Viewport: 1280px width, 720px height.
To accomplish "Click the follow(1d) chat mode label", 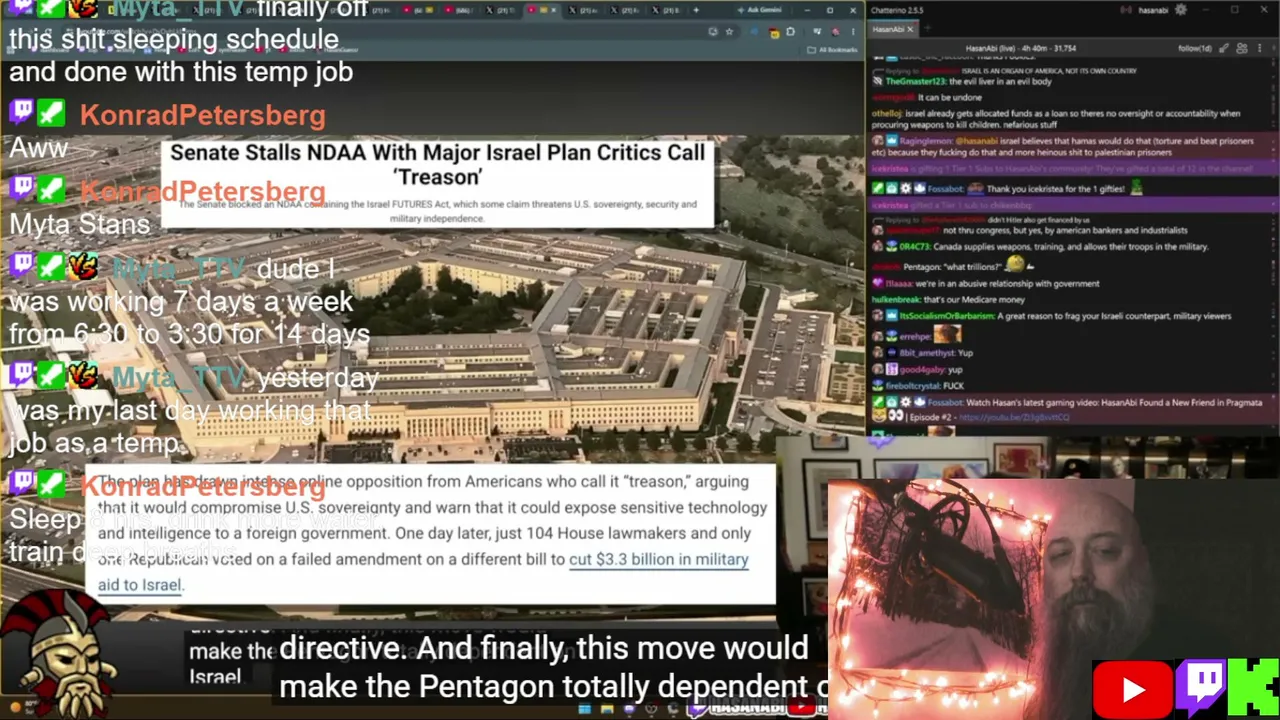I will click(x=1195, y=48).
